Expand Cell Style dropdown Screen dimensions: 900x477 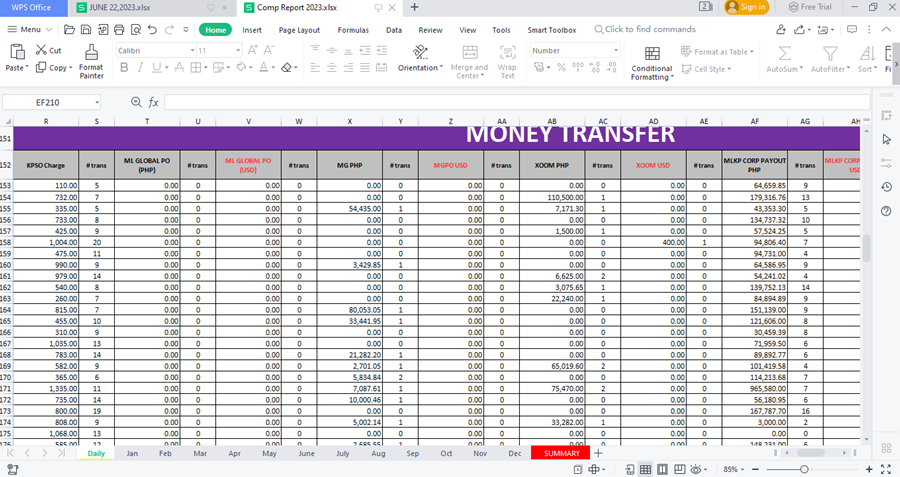[730, 69]
